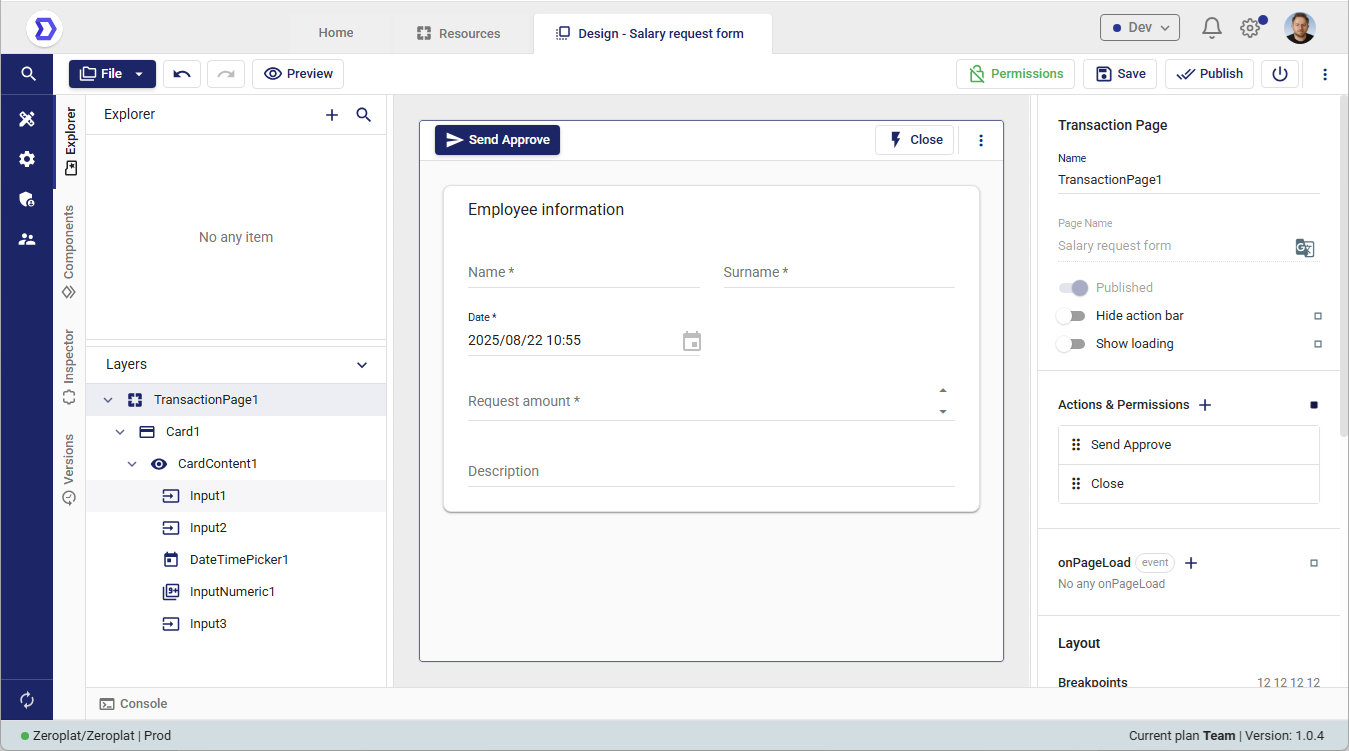Collapse Card1 in layers tree
This screenshot has width=1349, height=751.
click(120, 432)
